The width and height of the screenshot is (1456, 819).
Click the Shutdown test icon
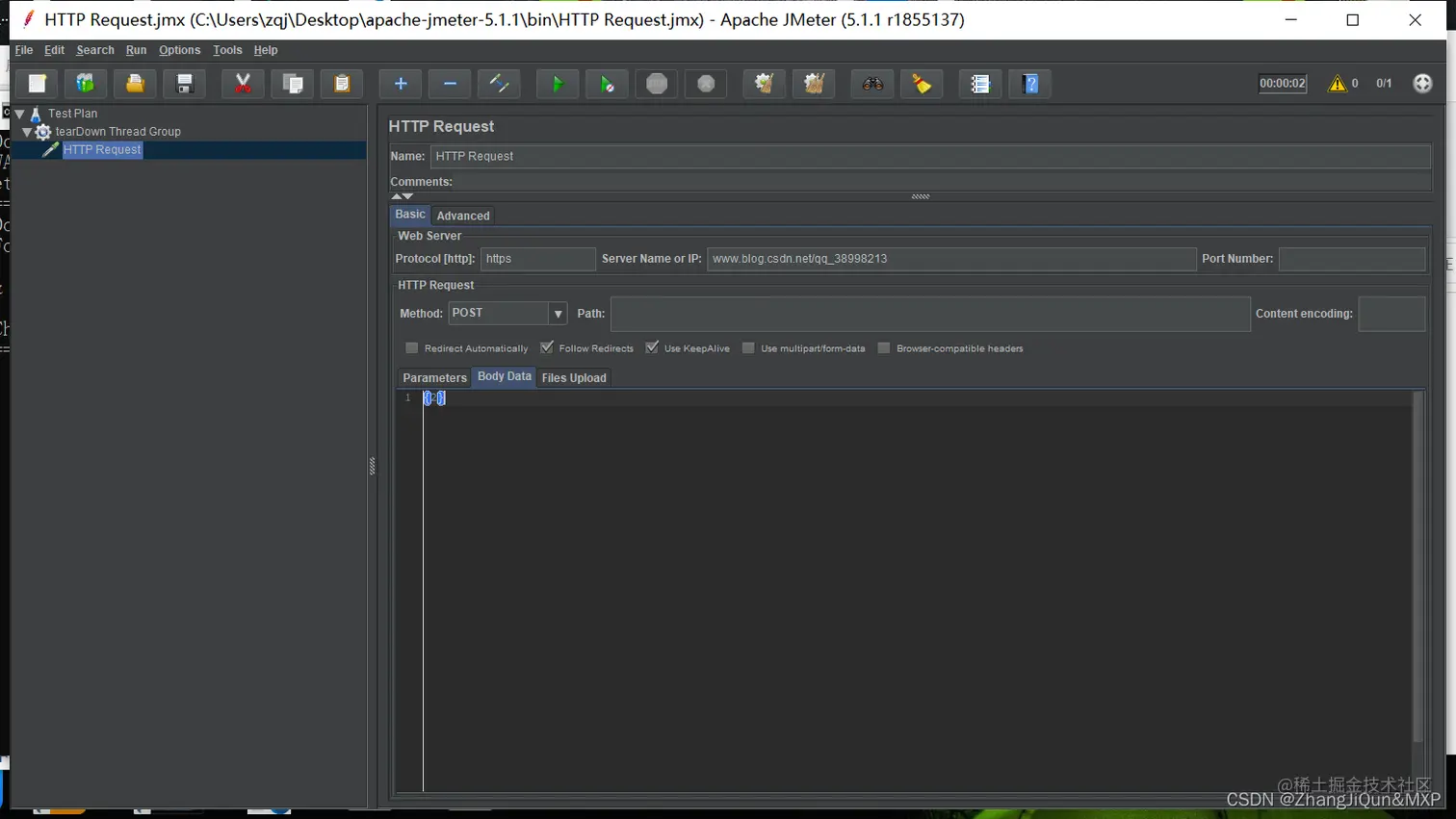tap(706, 84)
